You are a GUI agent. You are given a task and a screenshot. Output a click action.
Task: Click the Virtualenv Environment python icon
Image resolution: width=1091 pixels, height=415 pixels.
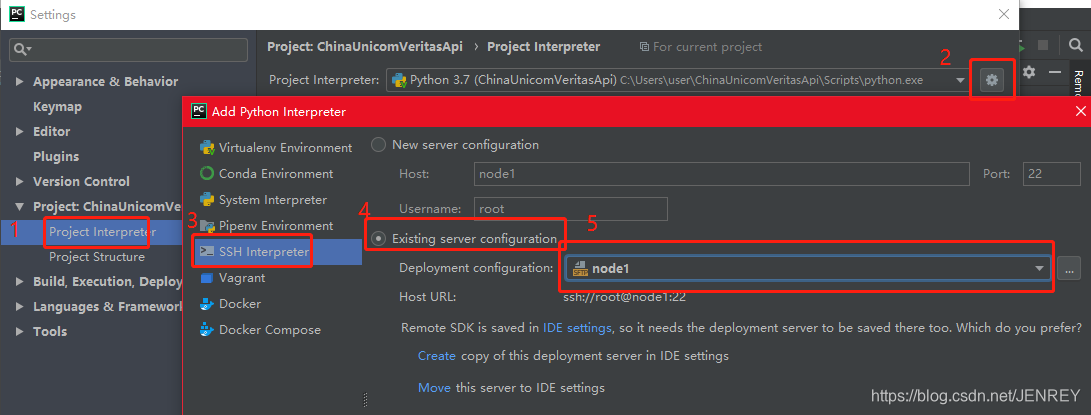tap(207, 148)
